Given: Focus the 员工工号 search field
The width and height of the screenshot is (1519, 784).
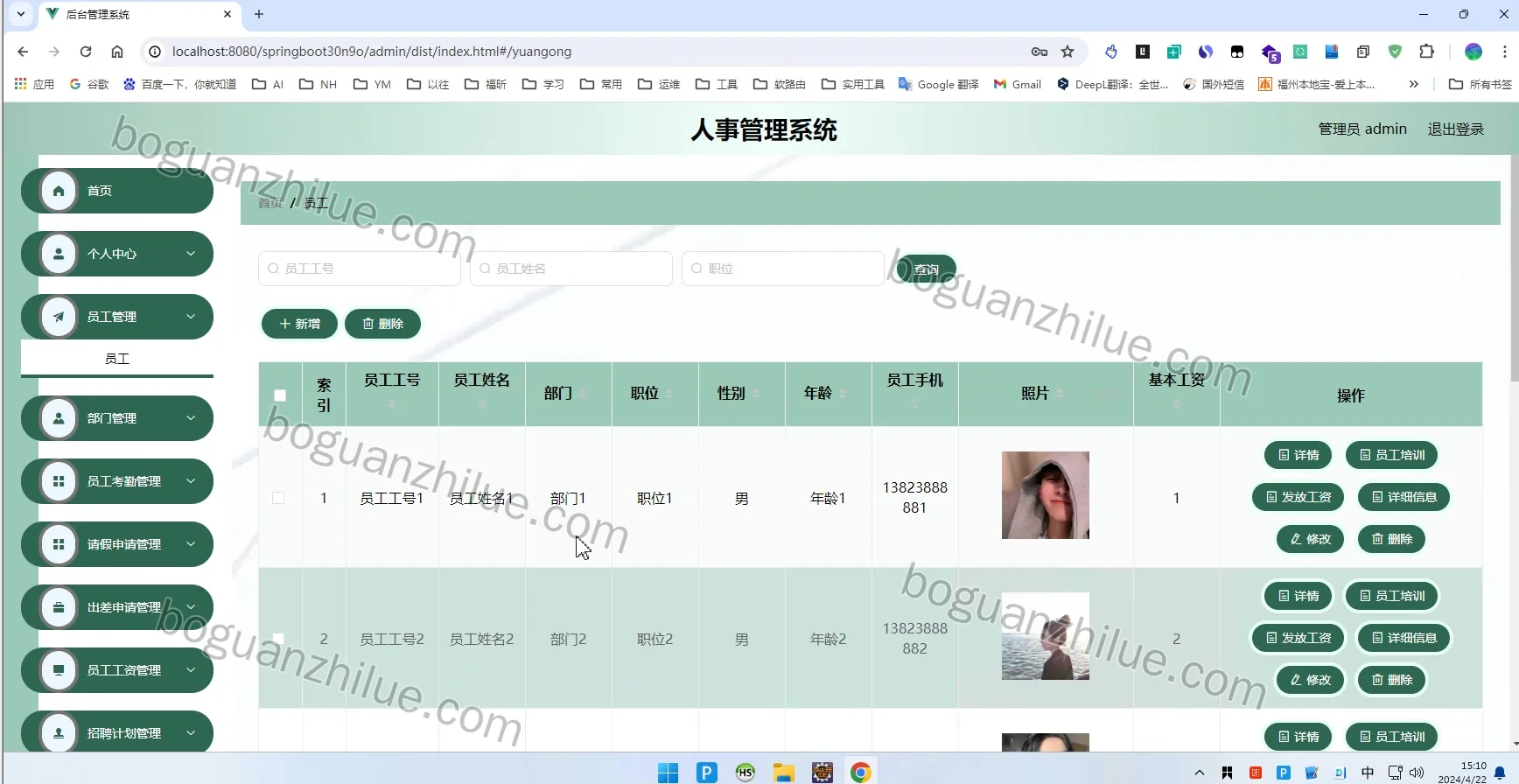Looking at the screenshot, I should 360,269.
